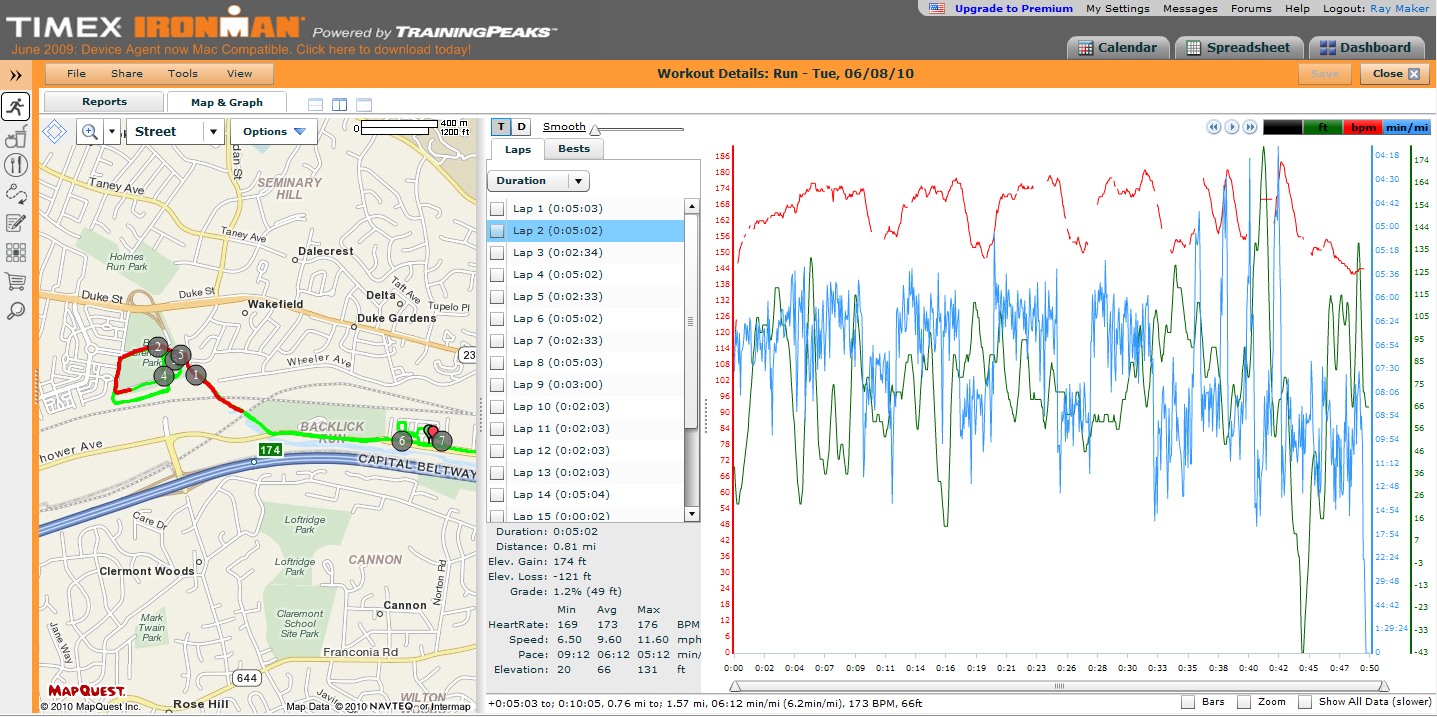
Task: Expand the map Options dropdown
Action: coord(274,132)
